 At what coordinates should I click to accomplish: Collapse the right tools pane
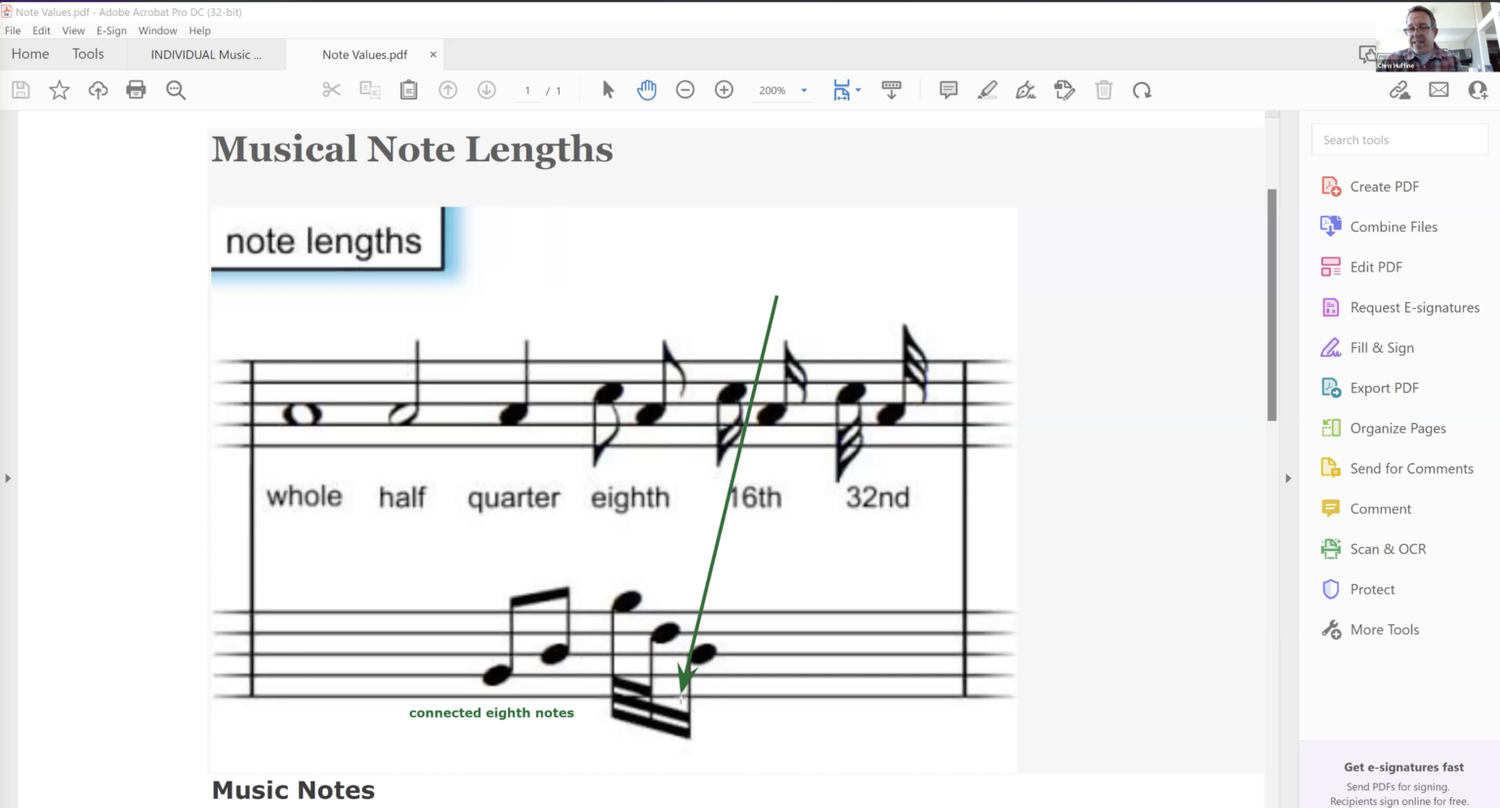(1288, 478)
